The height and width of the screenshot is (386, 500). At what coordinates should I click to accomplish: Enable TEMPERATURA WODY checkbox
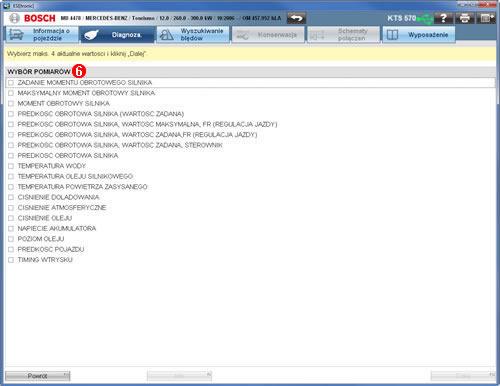click(11, 166)
